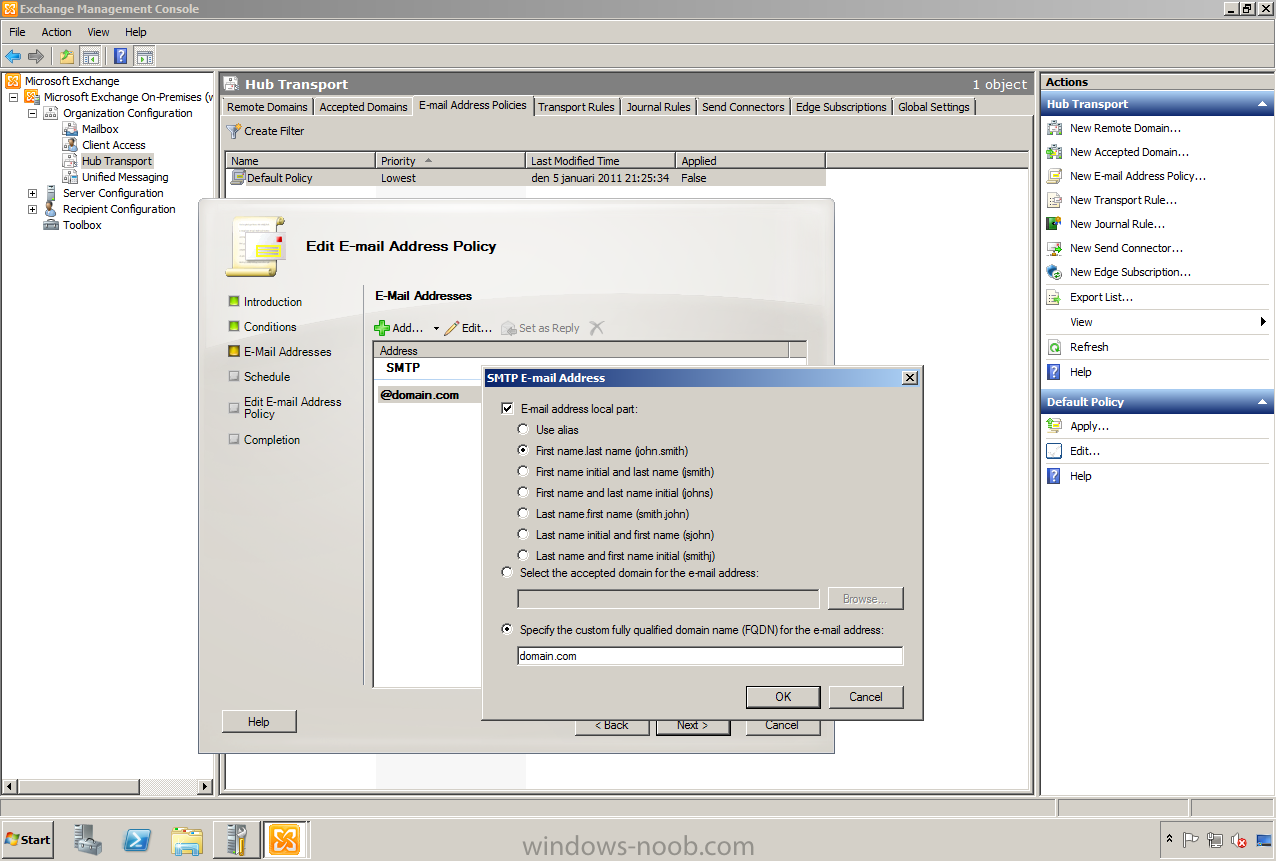Select the accepted domain radio option
This screenshot has height=861, width=1276.
click(508, 573)
